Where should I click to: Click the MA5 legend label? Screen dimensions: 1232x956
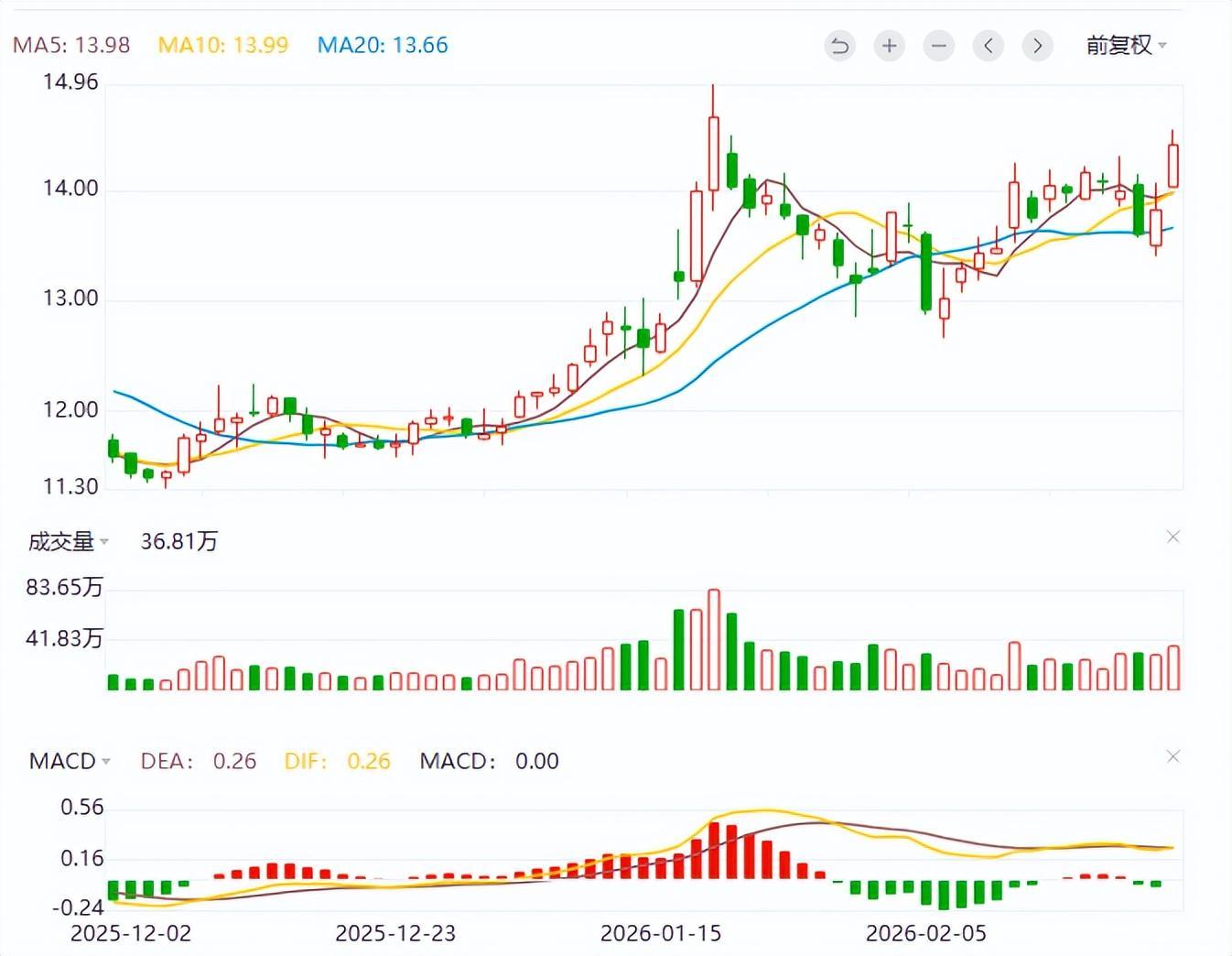[71, 45]
